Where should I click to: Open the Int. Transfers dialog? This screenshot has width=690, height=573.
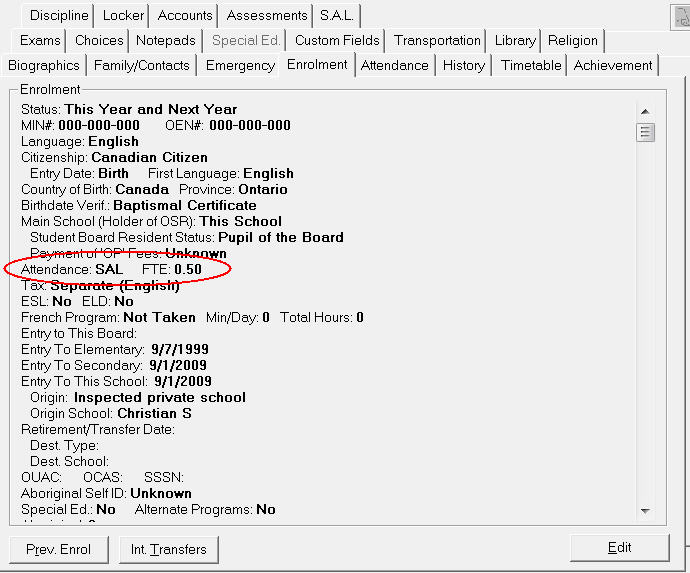[169, 549]
